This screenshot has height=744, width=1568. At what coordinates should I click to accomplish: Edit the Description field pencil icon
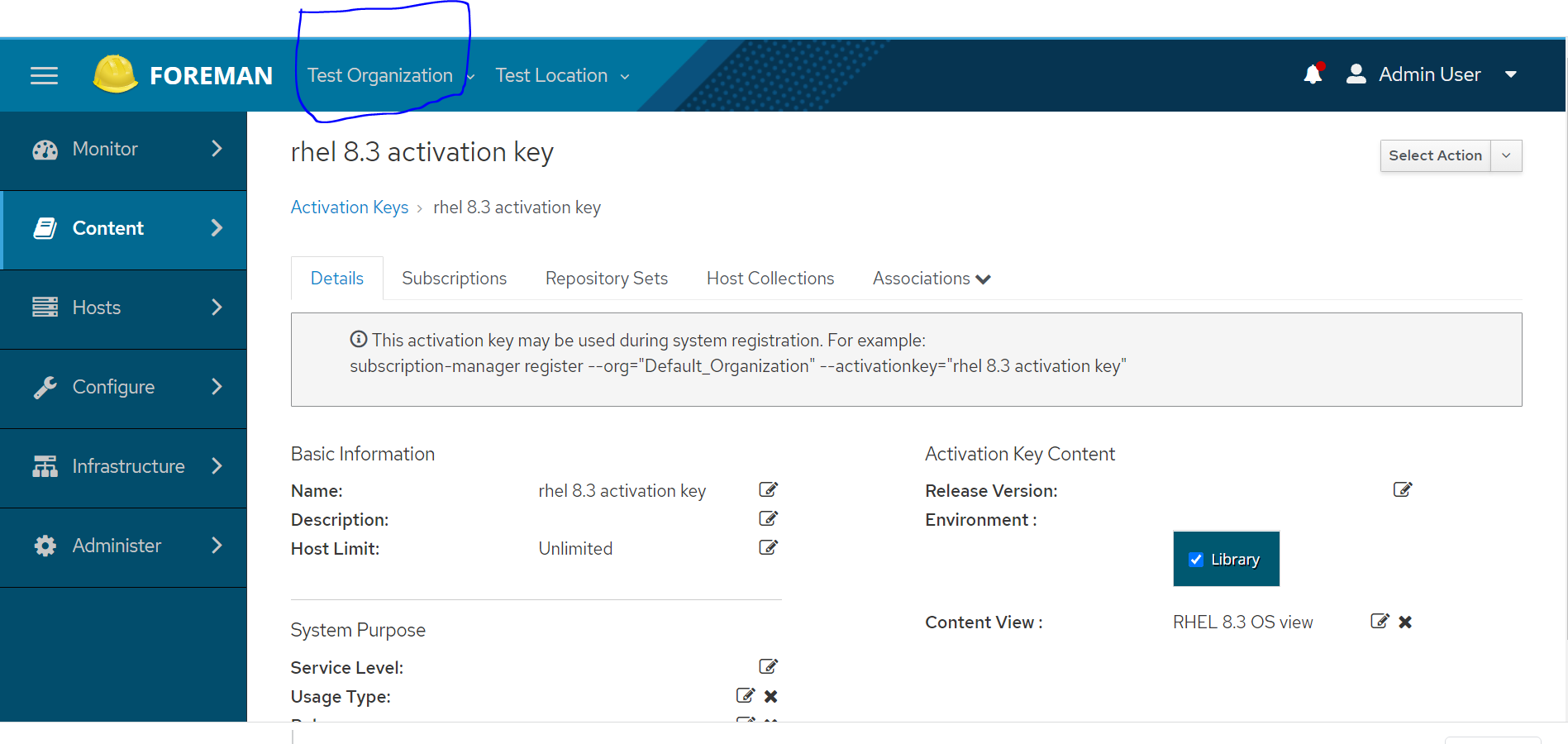point(768,518)
